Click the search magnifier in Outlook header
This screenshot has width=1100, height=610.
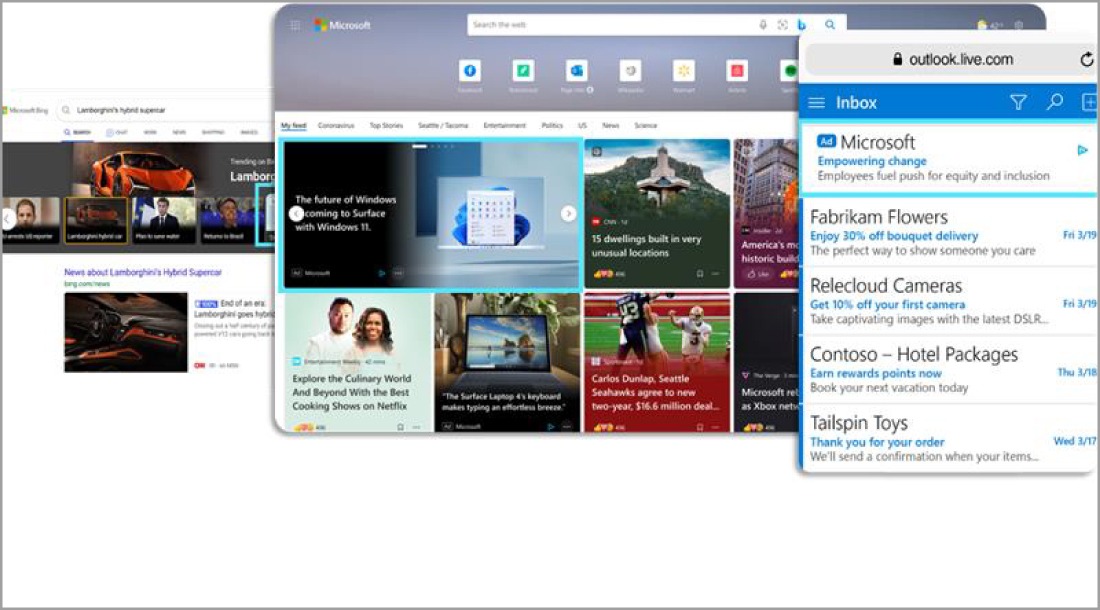click(1054, 102)
